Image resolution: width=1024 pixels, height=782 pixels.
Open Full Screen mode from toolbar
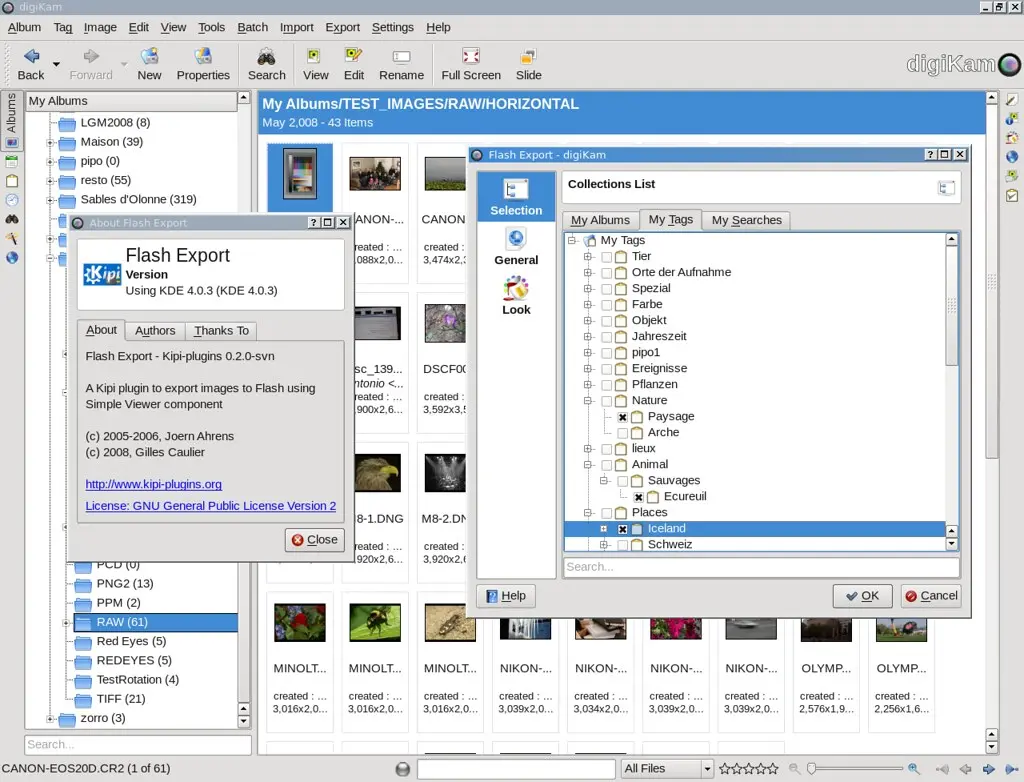tap(471, 57)
